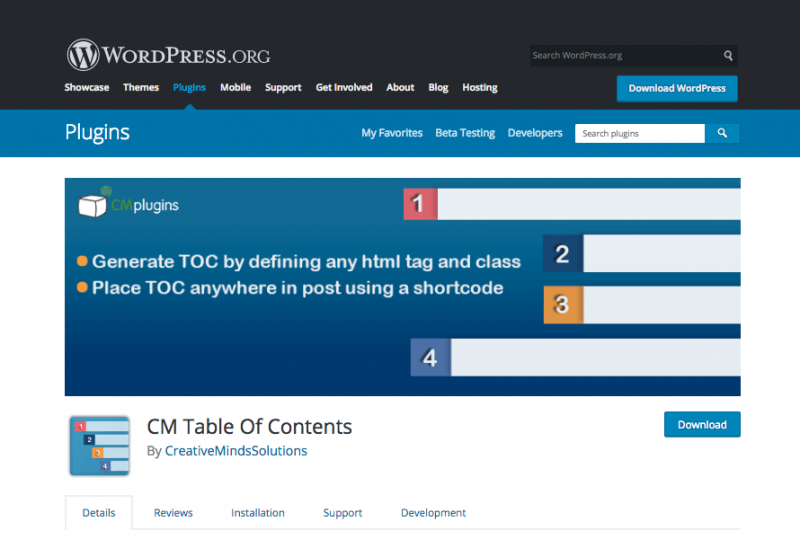Click the CM Table Of Contents plugin icon
This screenshot has width=800, height=548.
click(x=99, y=445)
